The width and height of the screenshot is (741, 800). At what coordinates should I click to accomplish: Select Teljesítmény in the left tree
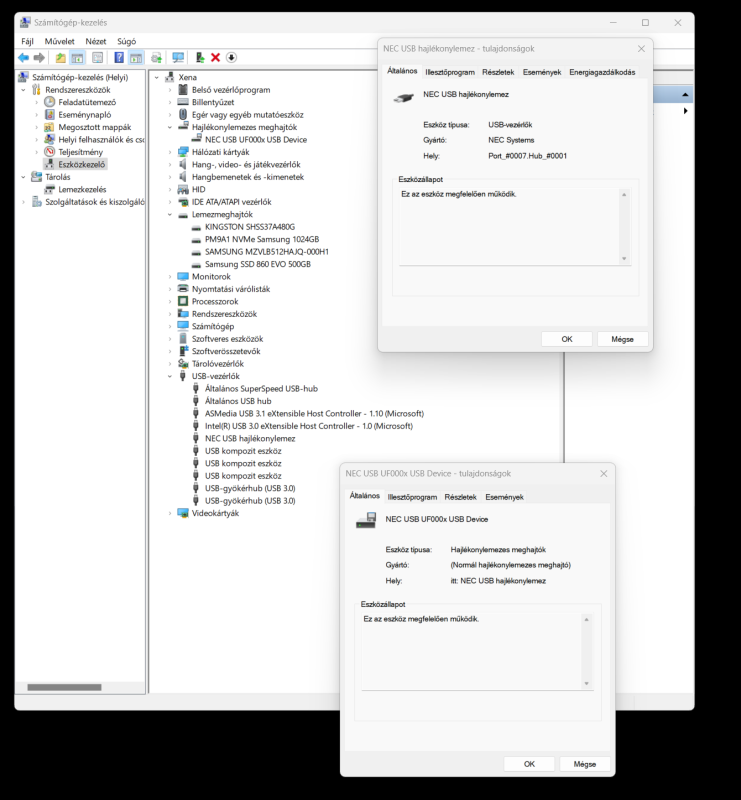coord(80,152)
